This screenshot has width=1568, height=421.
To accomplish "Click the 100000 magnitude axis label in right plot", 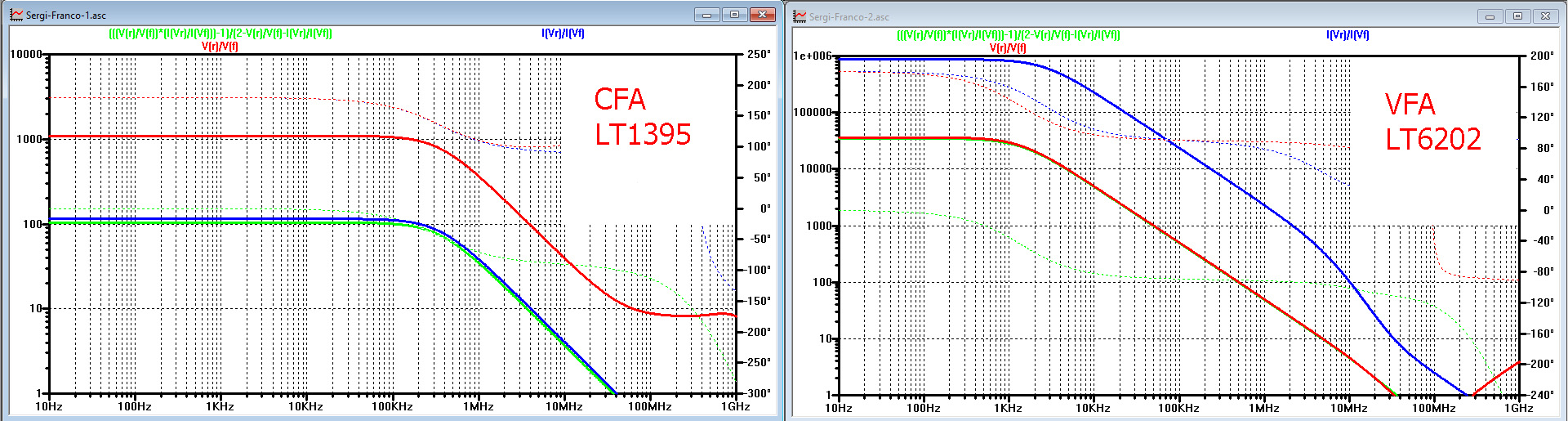I will click(813, 112).
